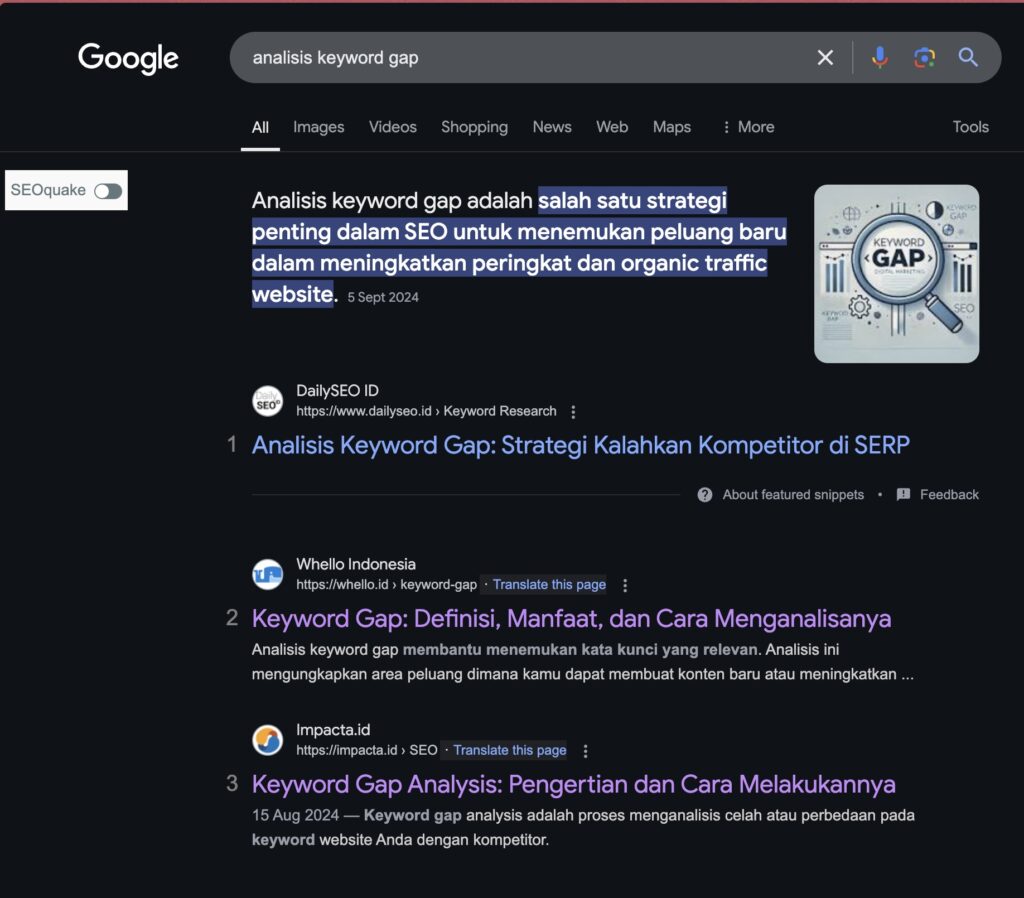Click the Impacta.id site favicon
The height and width of the screenshot is (898, 1024).
click(268, 740)
